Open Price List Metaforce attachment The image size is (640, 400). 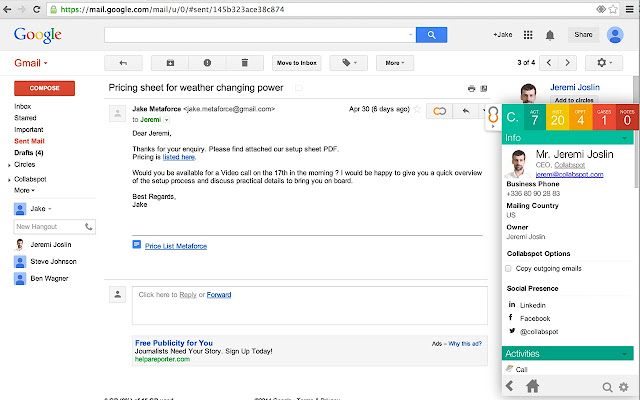176,246
